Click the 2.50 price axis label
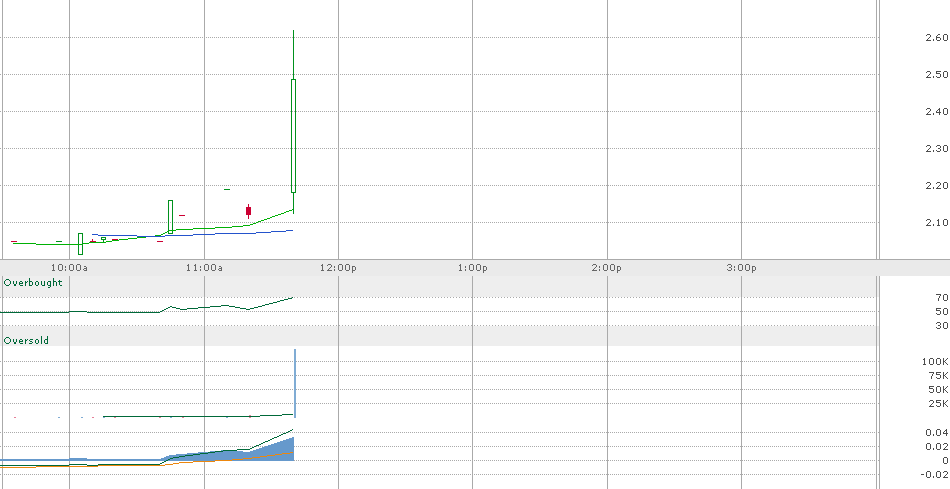Viewport: 950px width, 489px height. pos(937,75)
